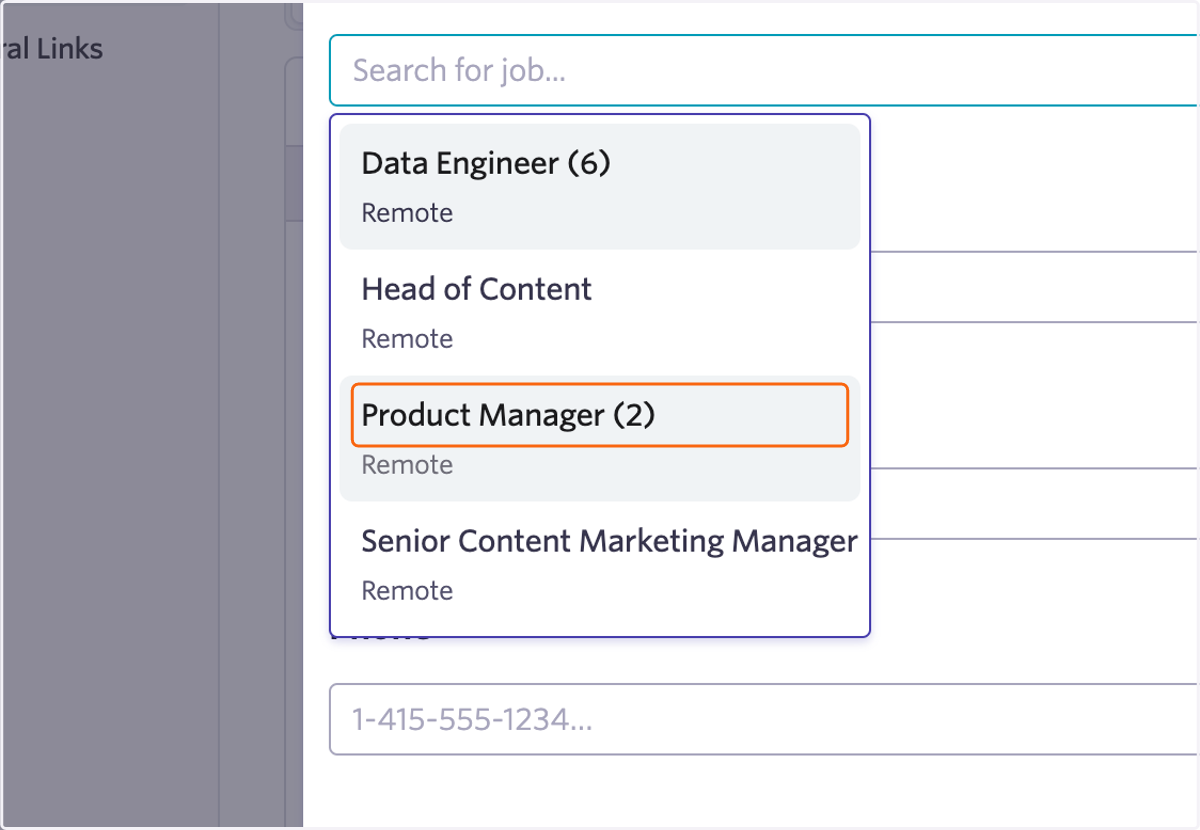Focus the "Search for job..." field
The image size is (1200, 830).
[764, 70]
